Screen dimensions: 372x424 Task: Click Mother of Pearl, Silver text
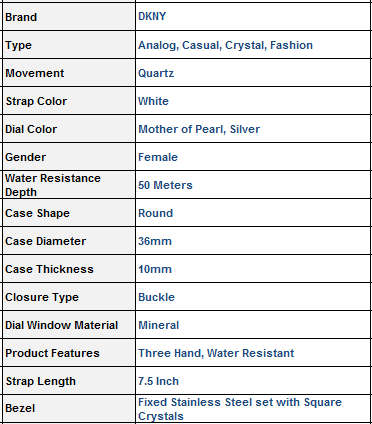(x=199, y=129)
